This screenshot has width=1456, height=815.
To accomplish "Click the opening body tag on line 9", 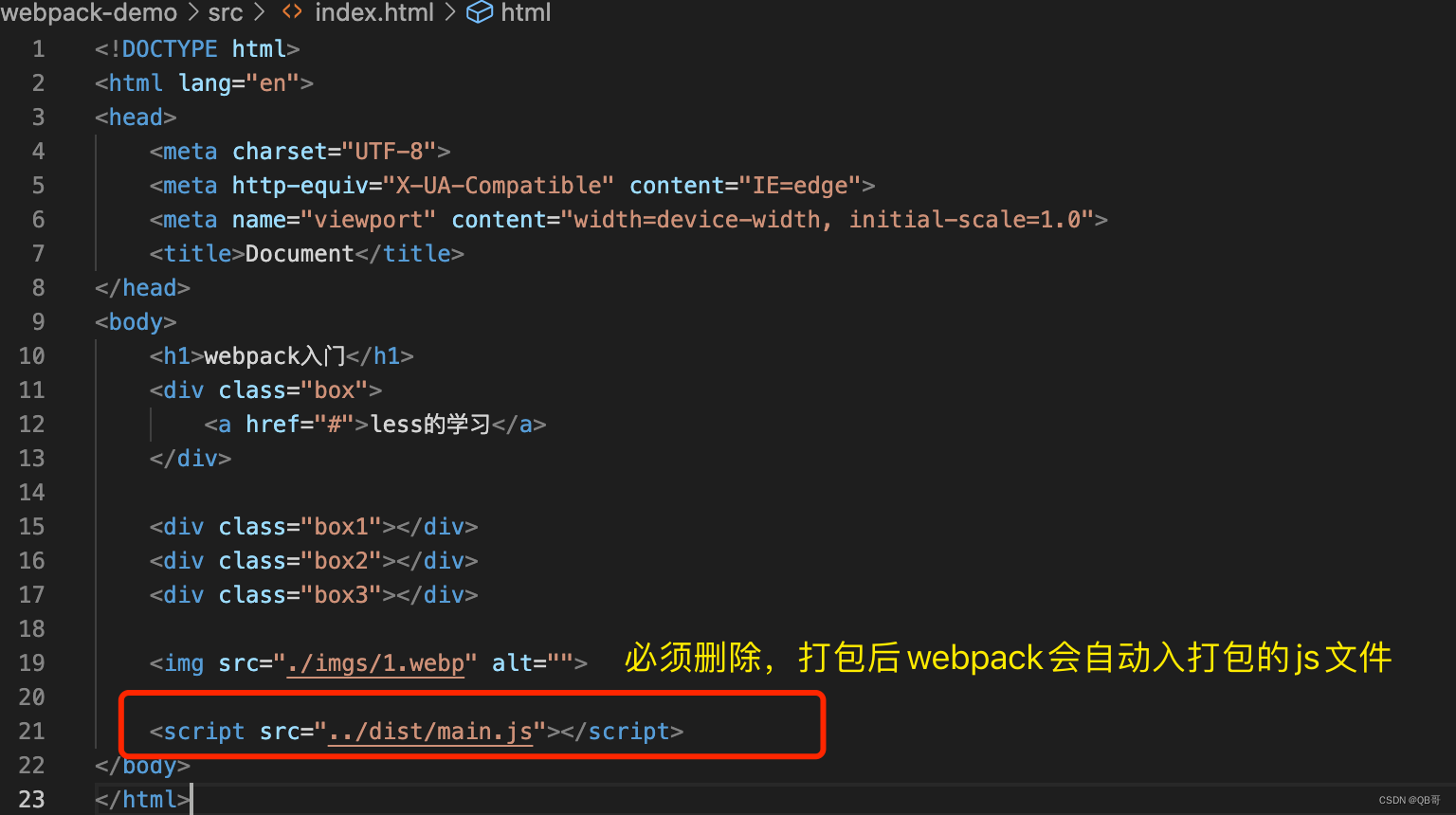I will pos(136,322).
